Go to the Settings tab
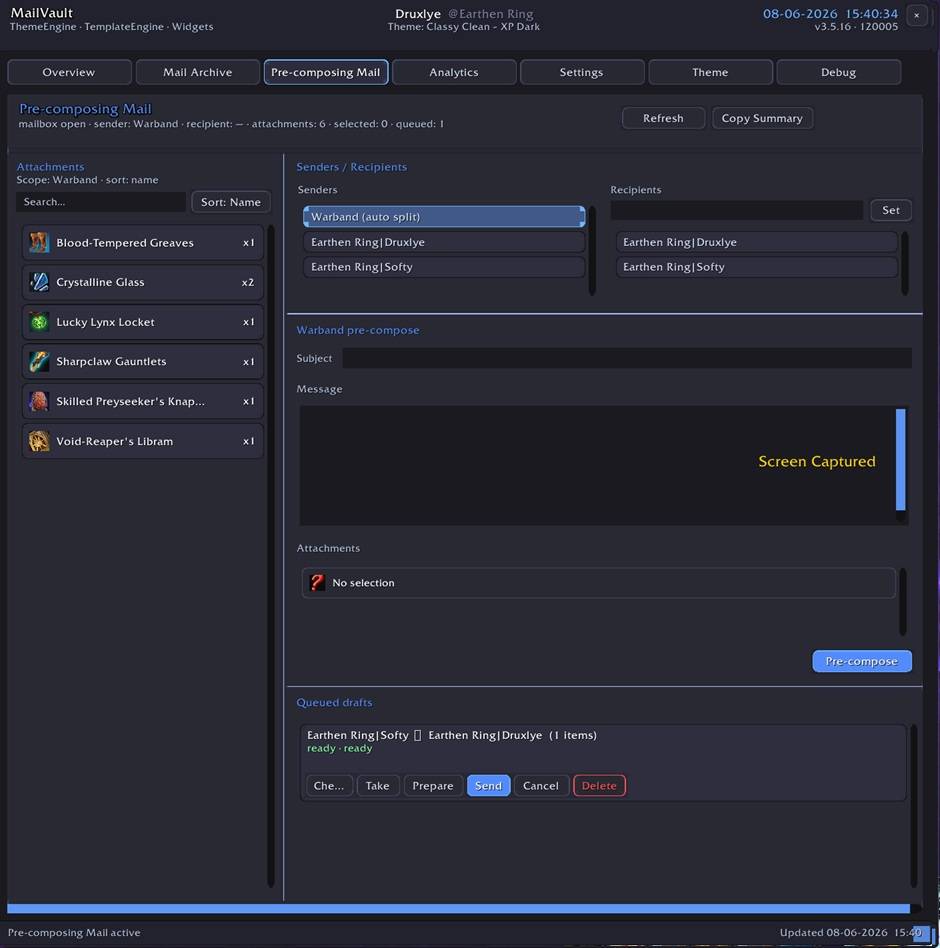Screen dimensions: 940x948 click(582, 72)
